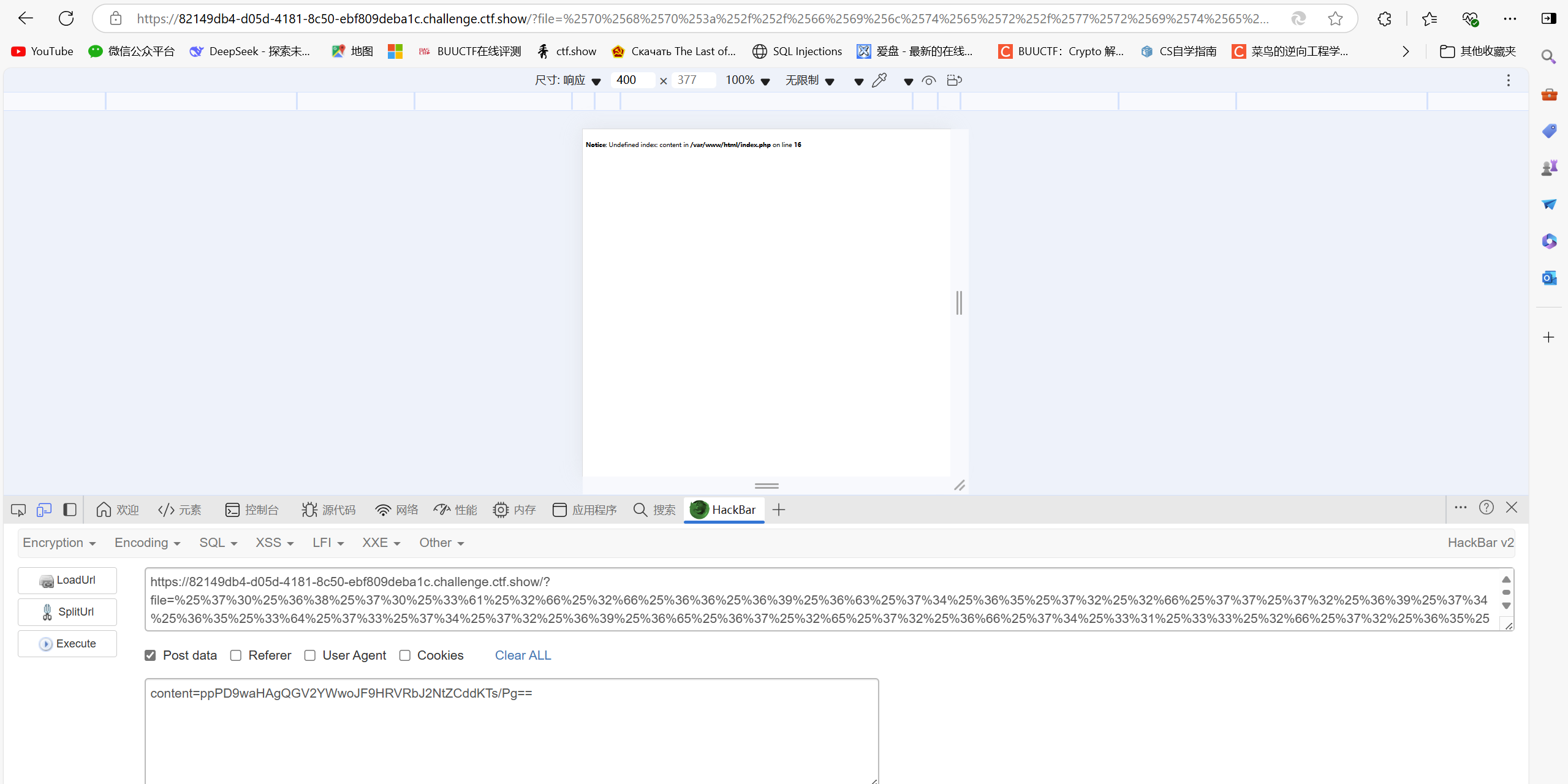Viewport: 1568px width, 784px height.
Task: Enable the Cookies checkbox
Action: click(405, 655)
